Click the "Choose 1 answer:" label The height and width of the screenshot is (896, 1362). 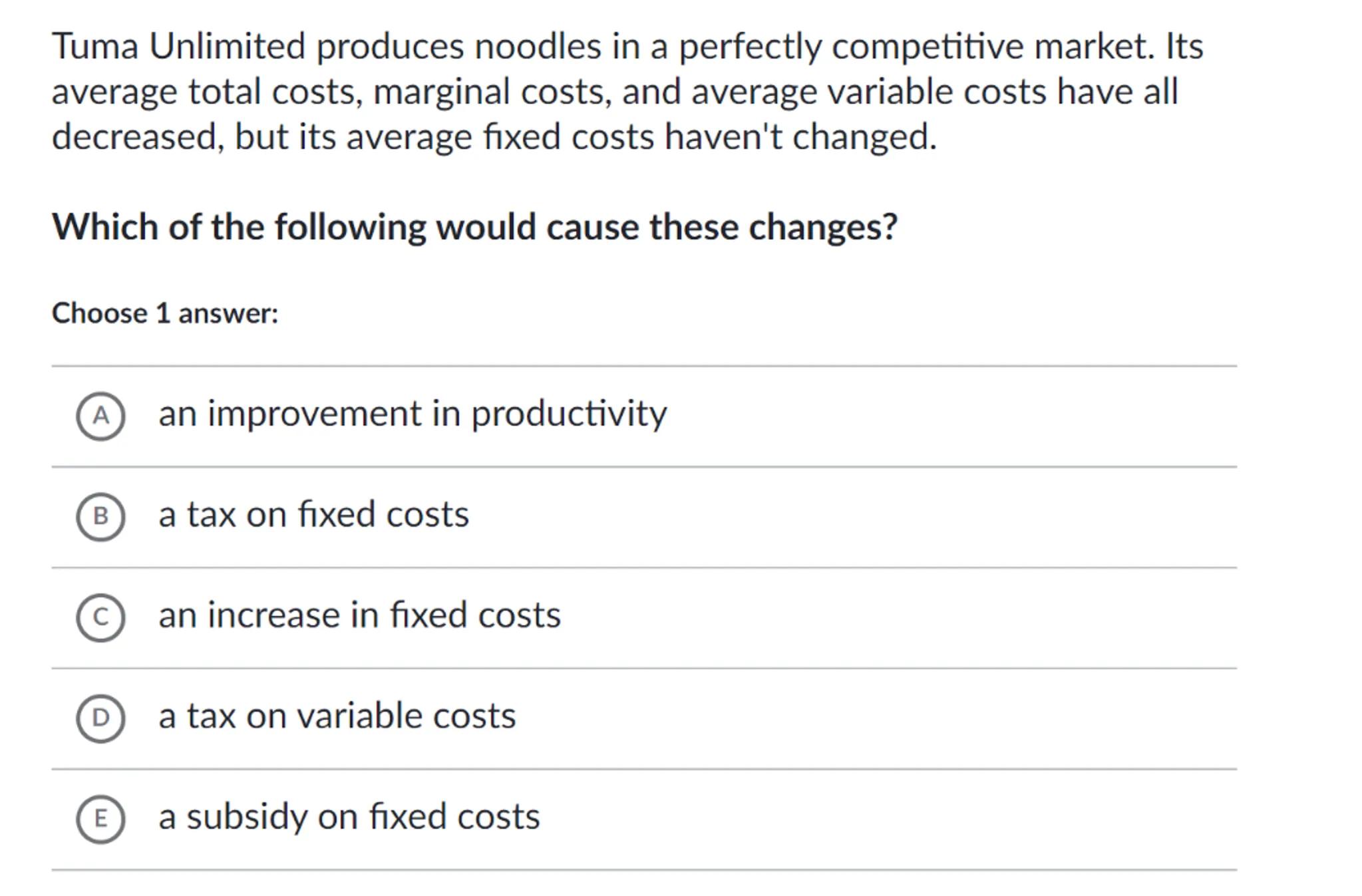pos(165,313)
